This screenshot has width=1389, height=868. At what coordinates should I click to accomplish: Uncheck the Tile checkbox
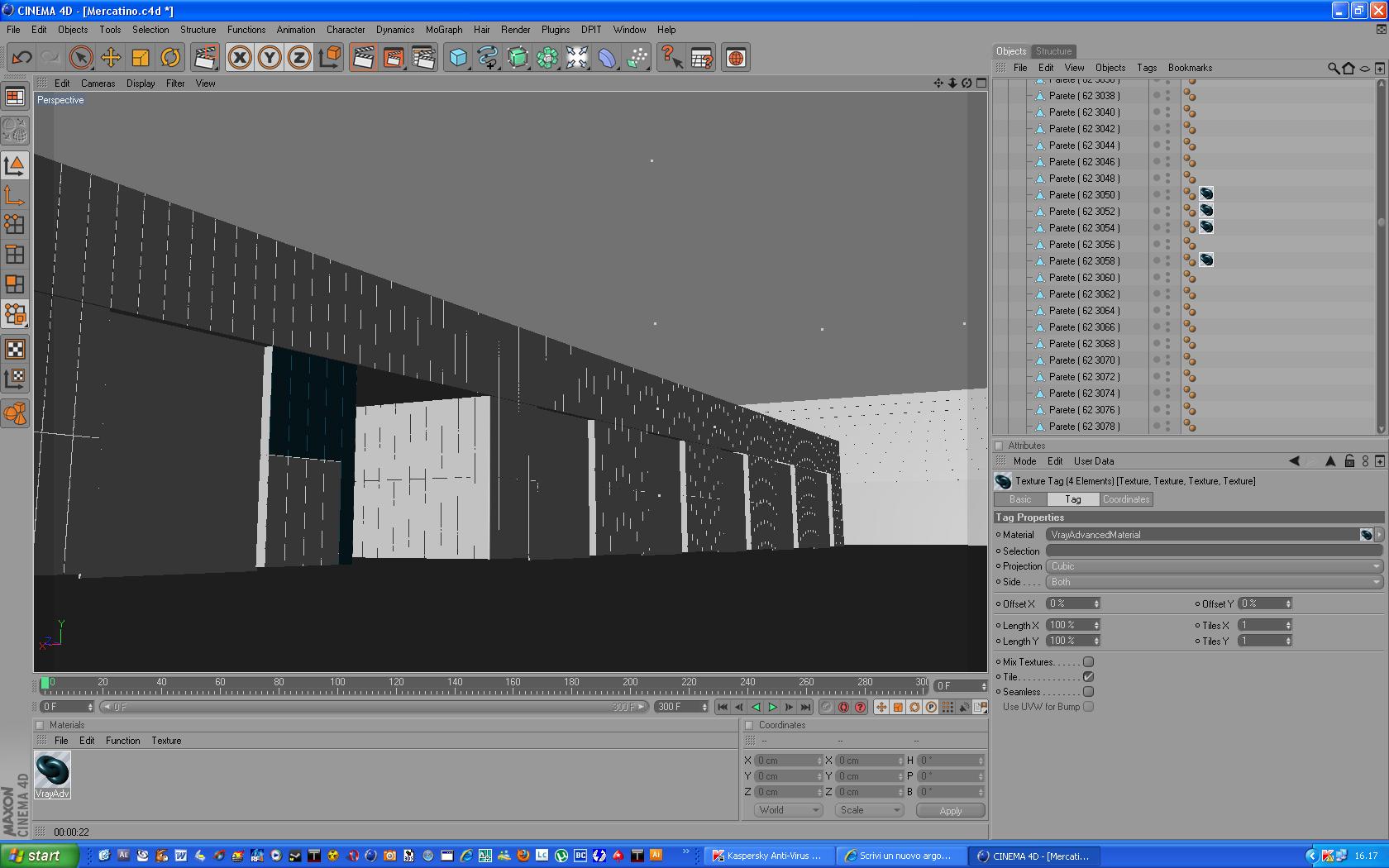(x=1088, y=676)
